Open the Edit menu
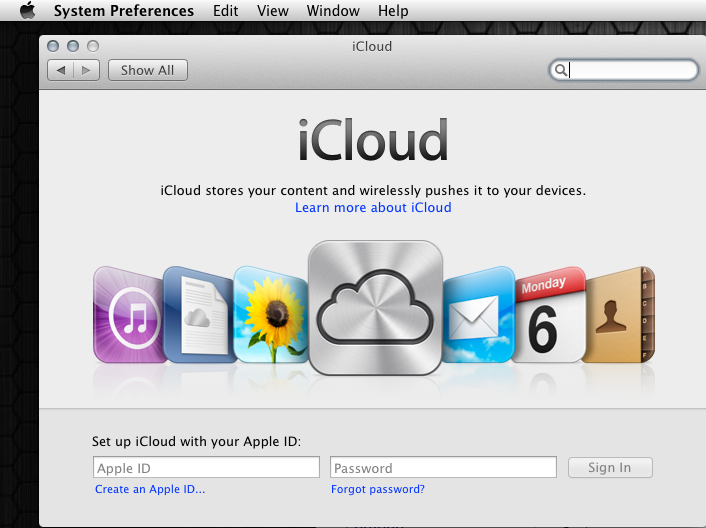 pos(226,10)
